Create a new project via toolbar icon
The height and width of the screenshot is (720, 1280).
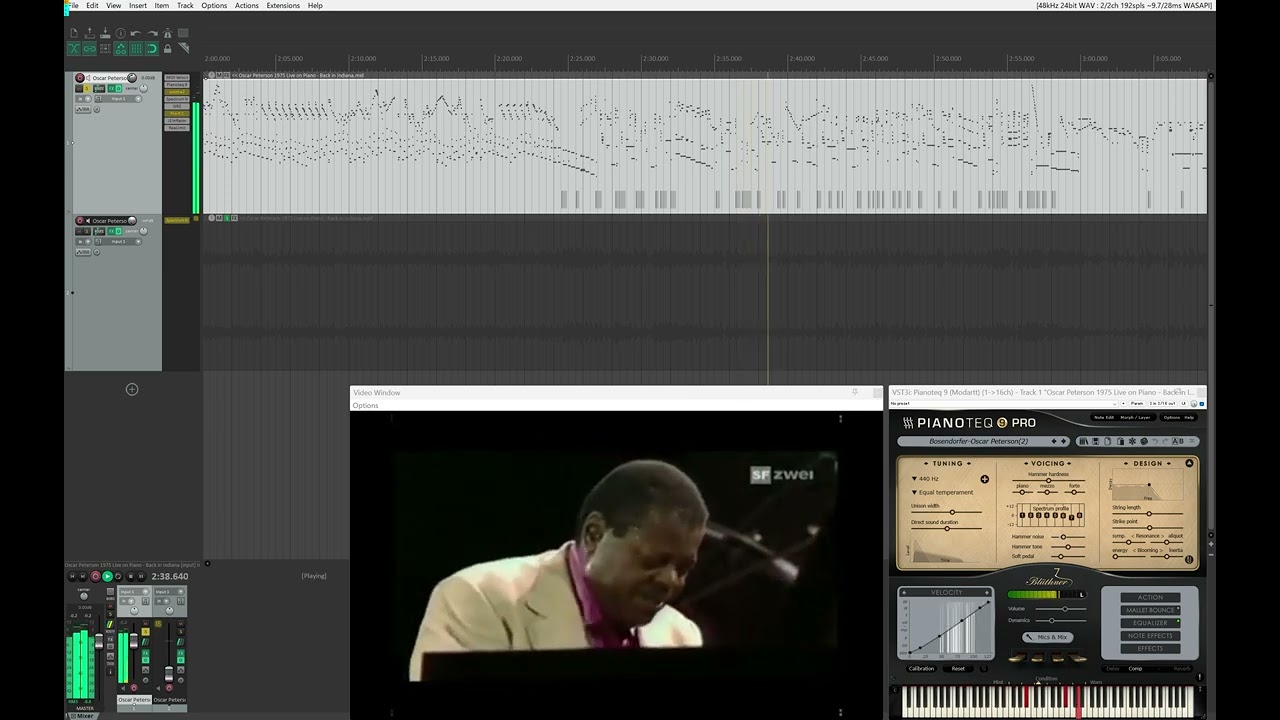(73, 33)
